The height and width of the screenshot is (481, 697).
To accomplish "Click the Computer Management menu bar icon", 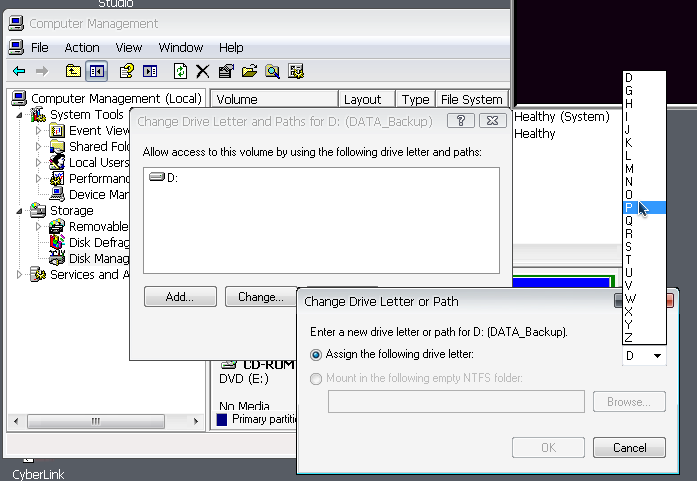I will [x=16, y=47].
